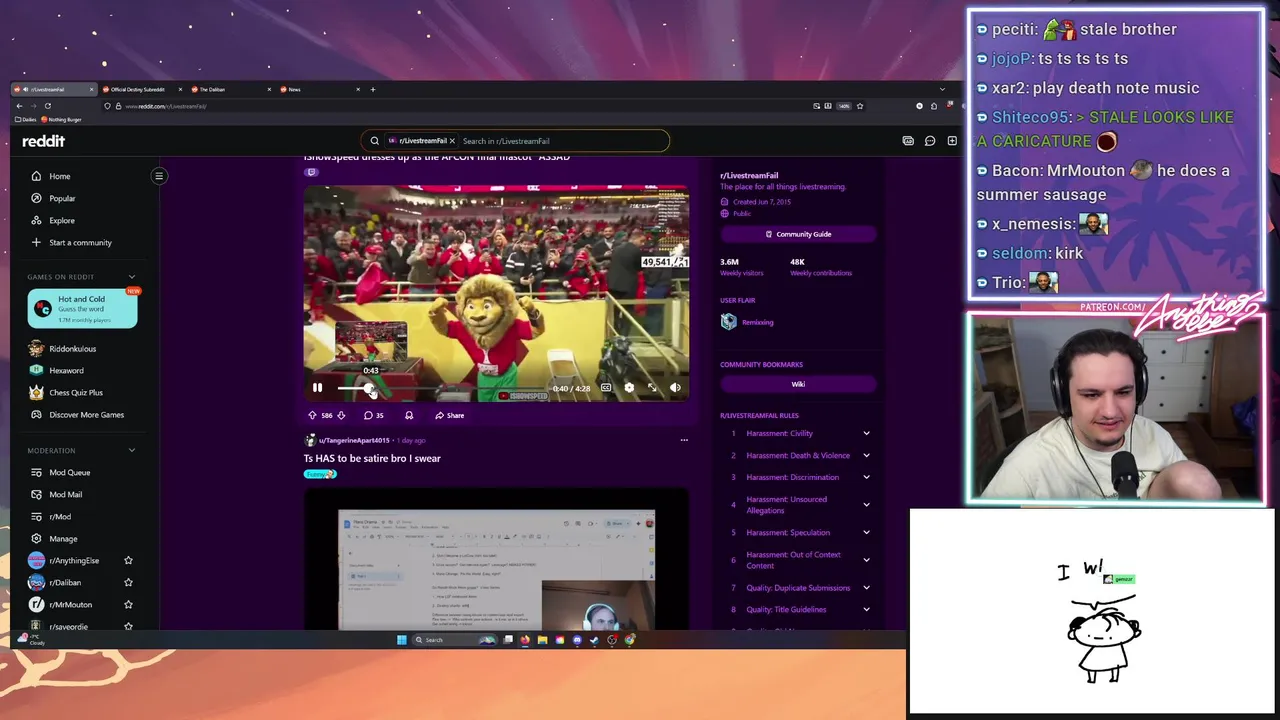The image size is (1280, 720).
Task: Mute the video volume icon
Action: 675,388
